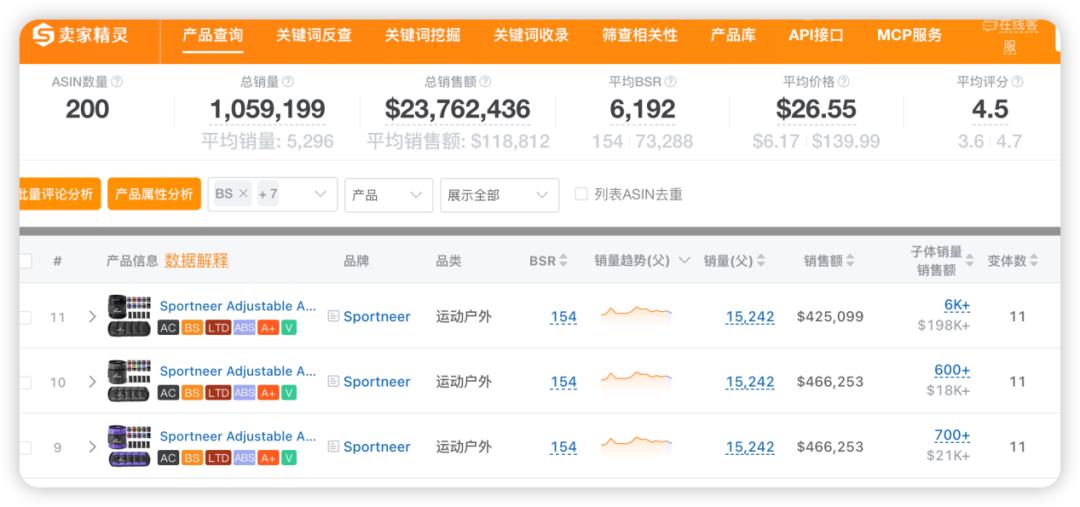1080x507 pixels.
Task: Open the BS +7 tag filter dropdown
Action: [273, 194]
